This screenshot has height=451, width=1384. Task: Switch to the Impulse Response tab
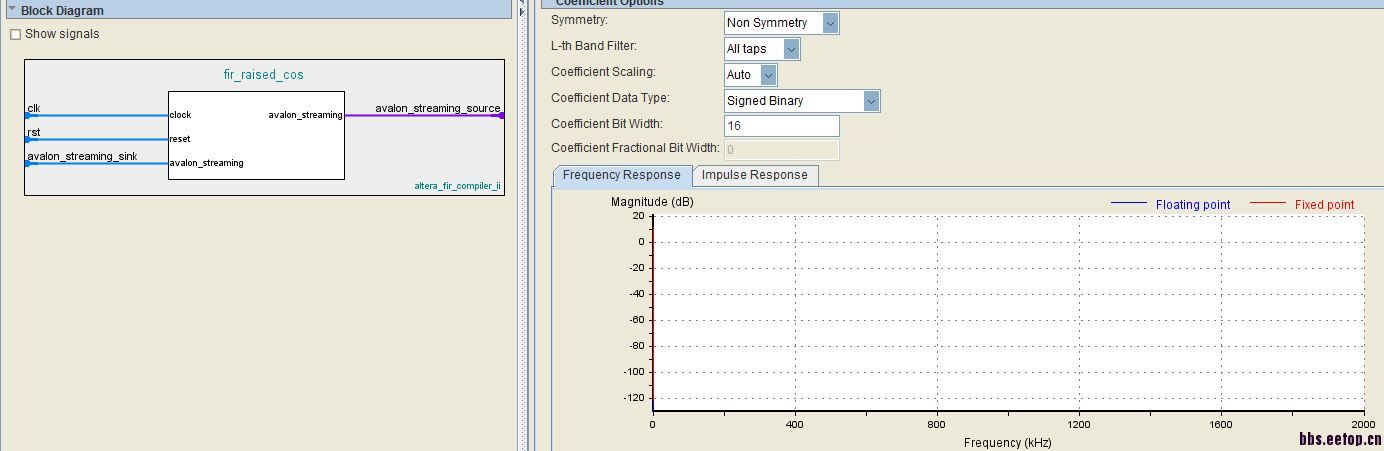pos(754,175)
